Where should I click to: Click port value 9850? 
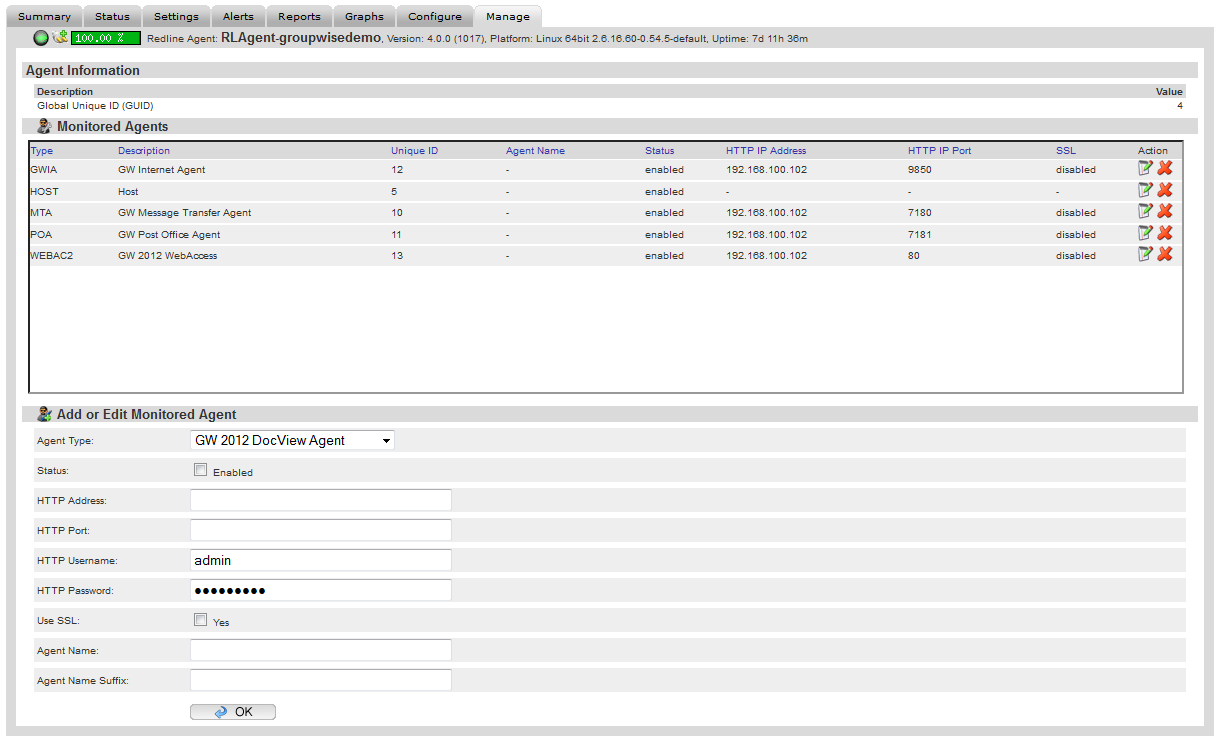click(x=919, y=170)
